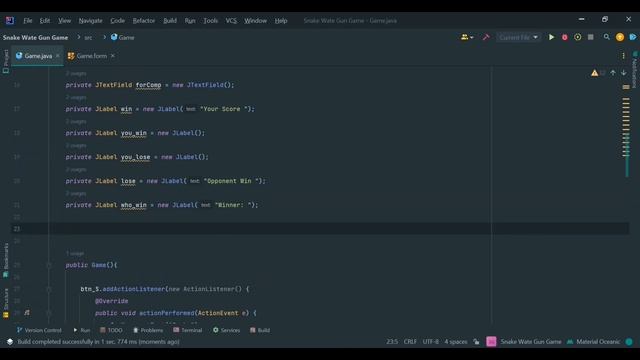Select the Game class breadcrumb
This screenshot has width=640, height=360.
point(122,38)
